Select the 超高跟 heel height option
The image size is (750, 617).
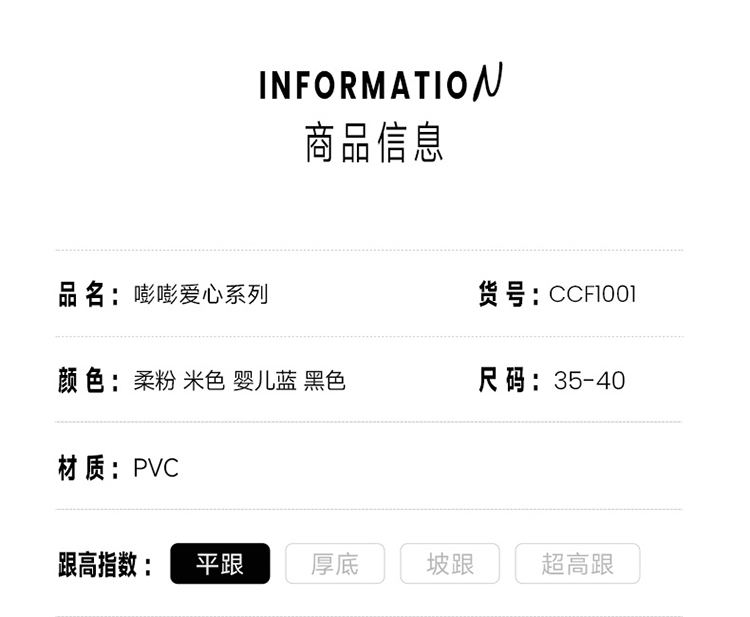pos(577,563)
